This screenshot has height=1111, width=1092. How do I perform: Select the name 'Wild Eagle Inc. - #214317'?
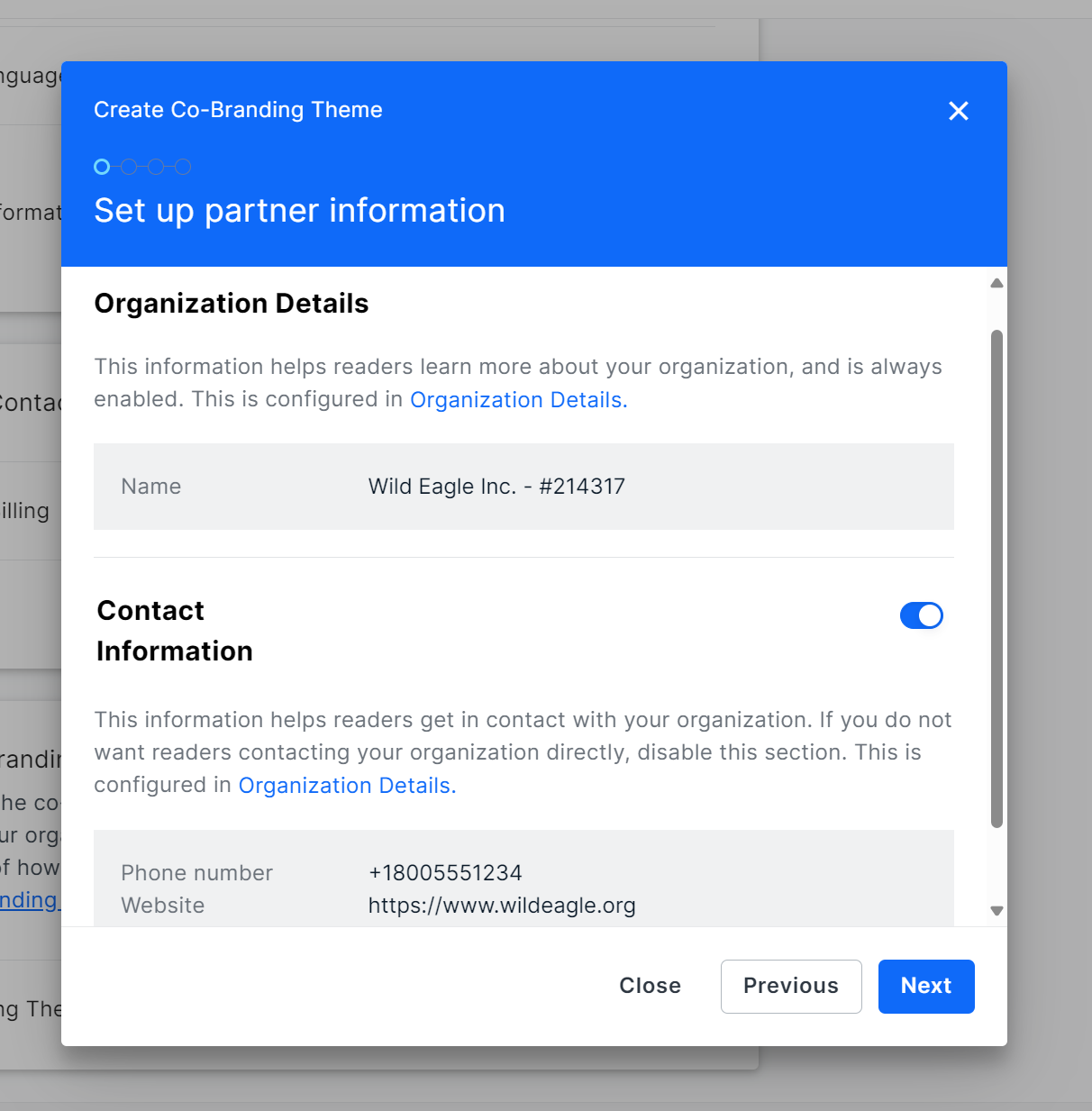[496, 487]
